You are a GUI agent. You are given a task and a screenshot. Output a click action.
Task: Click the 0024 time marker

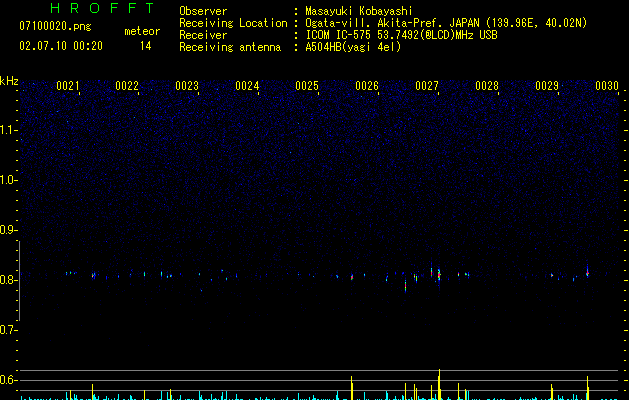pyautogui.click(x=247, y=86)
